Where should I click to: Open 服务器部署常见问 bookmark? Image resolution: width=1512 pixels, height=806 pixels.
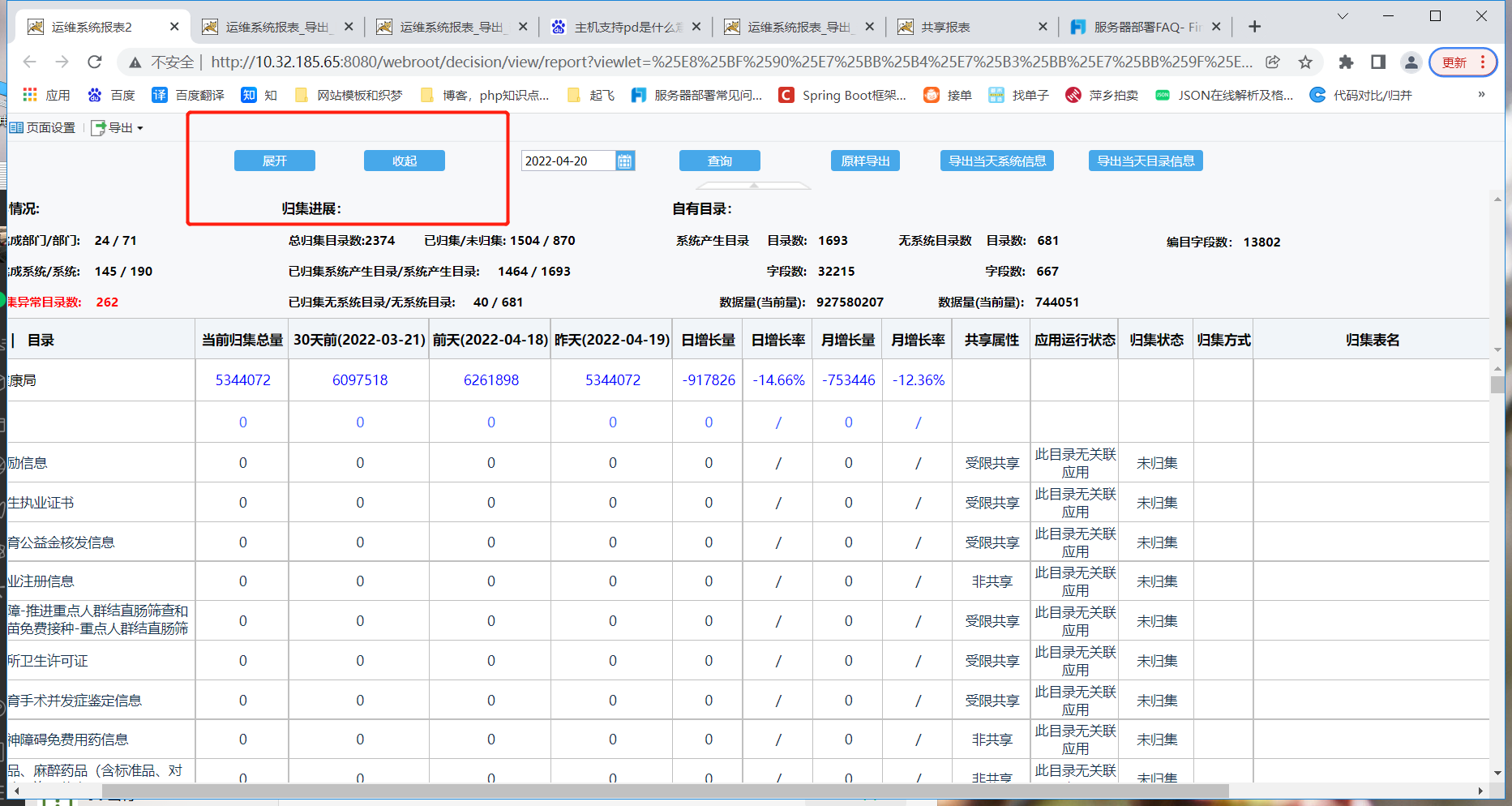(697, 95)
